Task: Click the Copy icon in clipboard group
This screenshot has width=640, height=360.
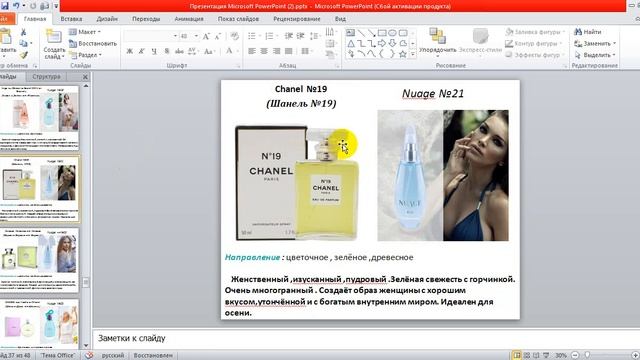Action: [23, 43]
